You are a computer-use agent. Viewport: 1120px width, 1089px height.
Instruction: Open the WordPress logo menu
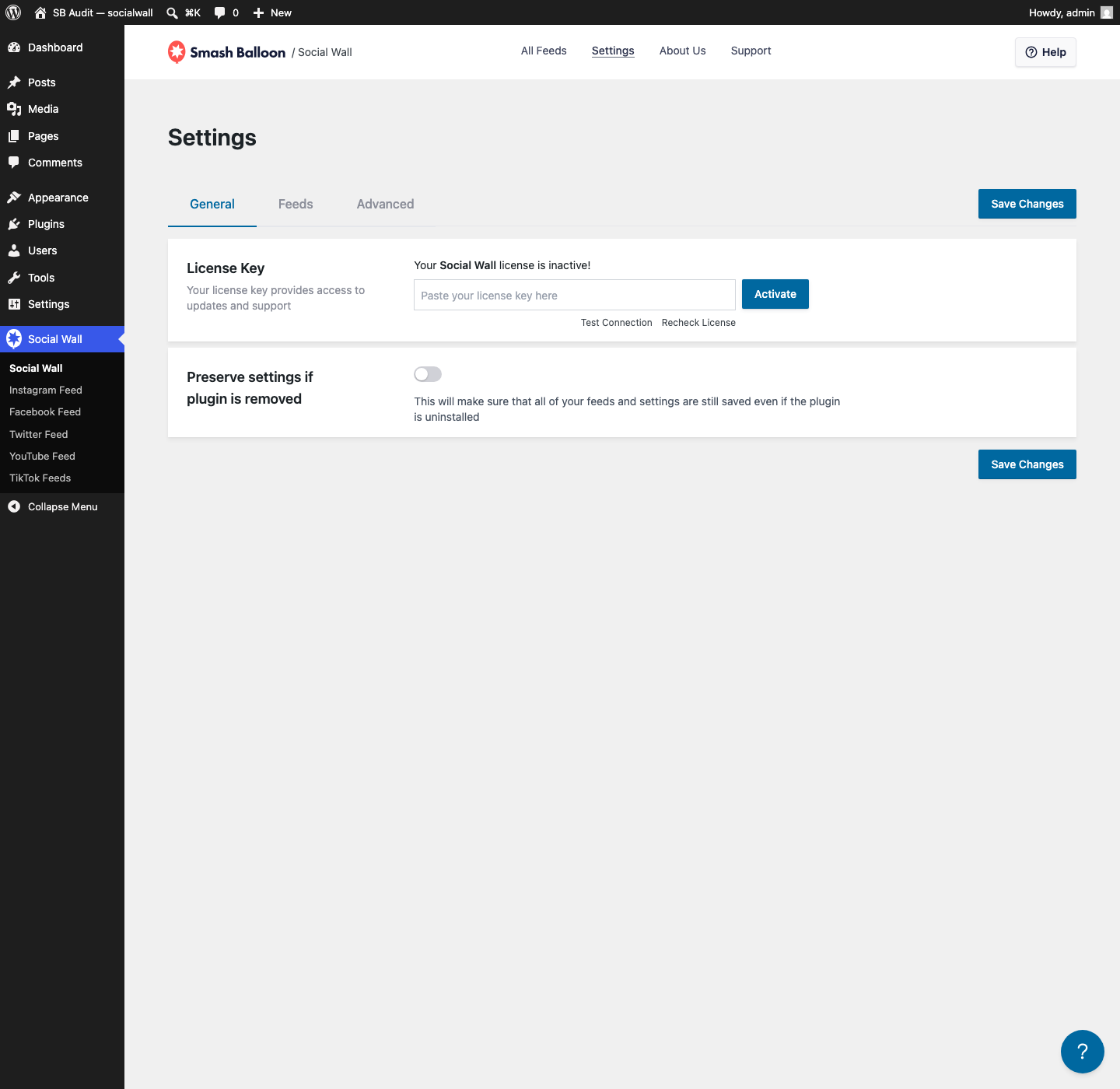[13, 12]
